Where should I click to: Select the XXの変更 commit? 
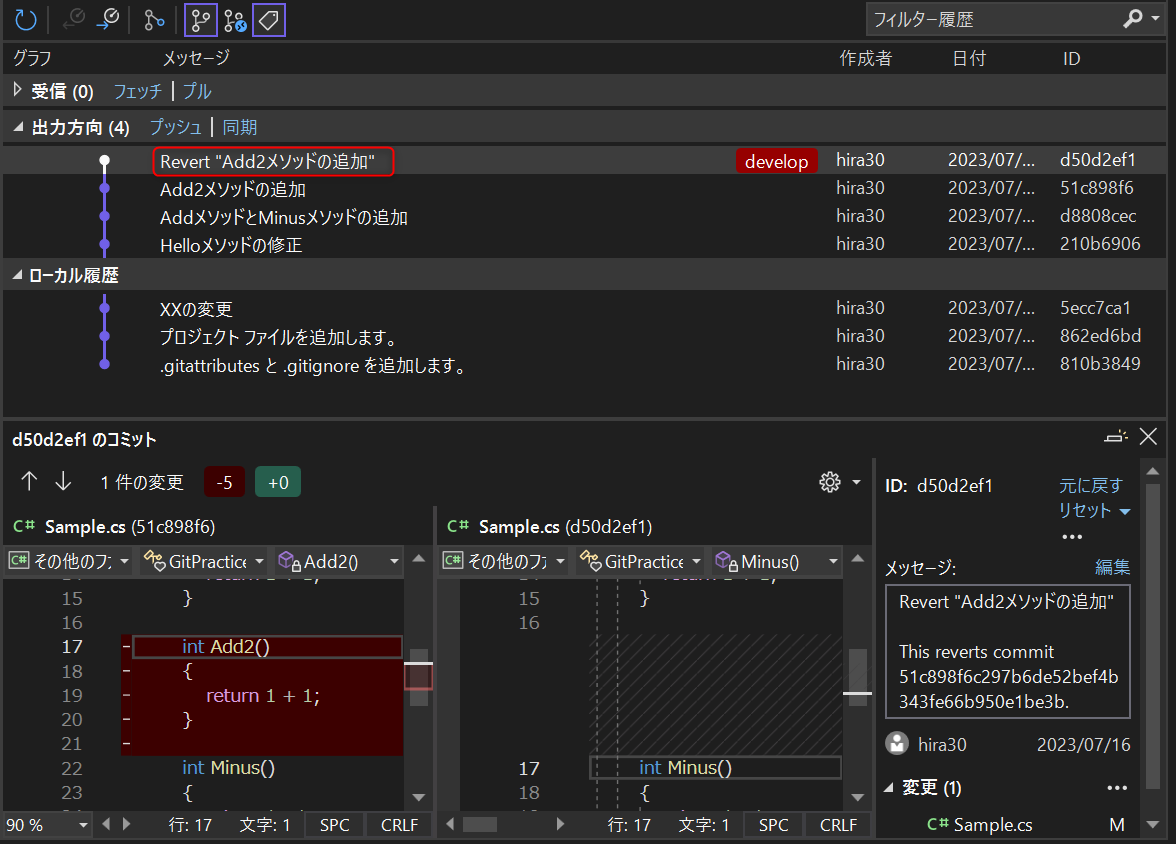coord(584,308)
